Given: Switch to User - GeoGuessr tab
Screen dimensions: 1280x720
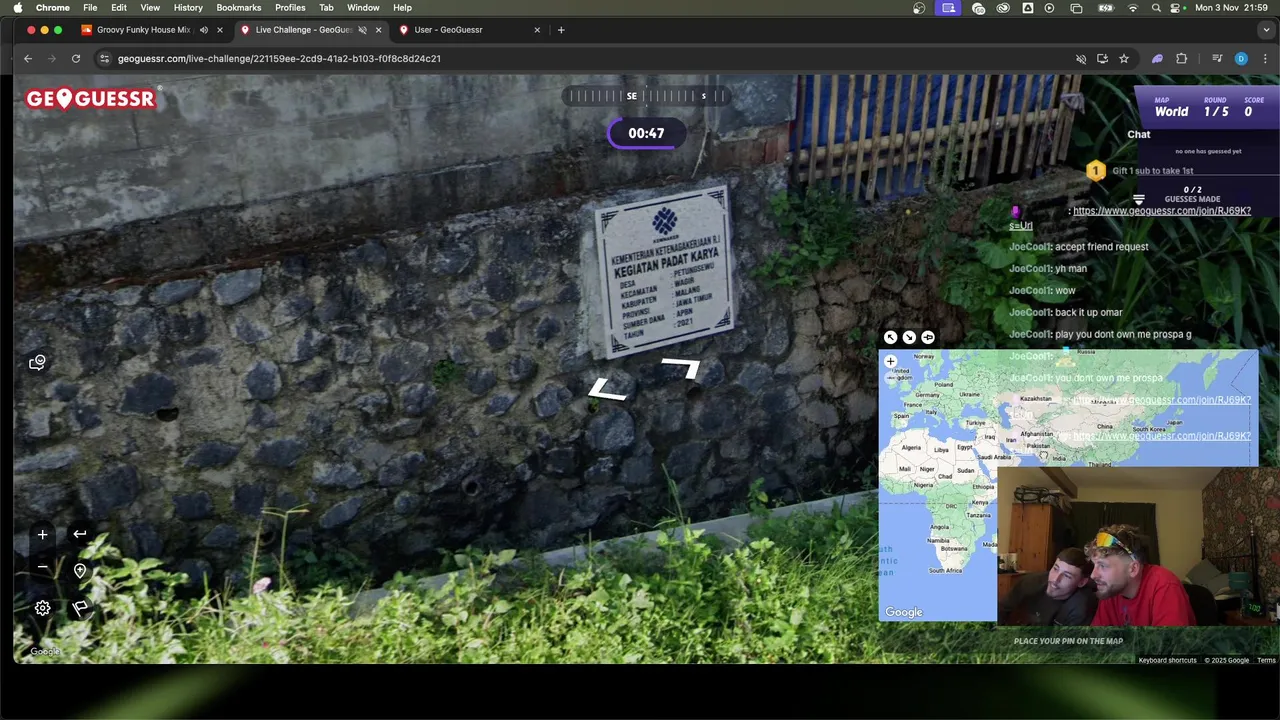Looking at the screenshot, I should tap(448, 30).
